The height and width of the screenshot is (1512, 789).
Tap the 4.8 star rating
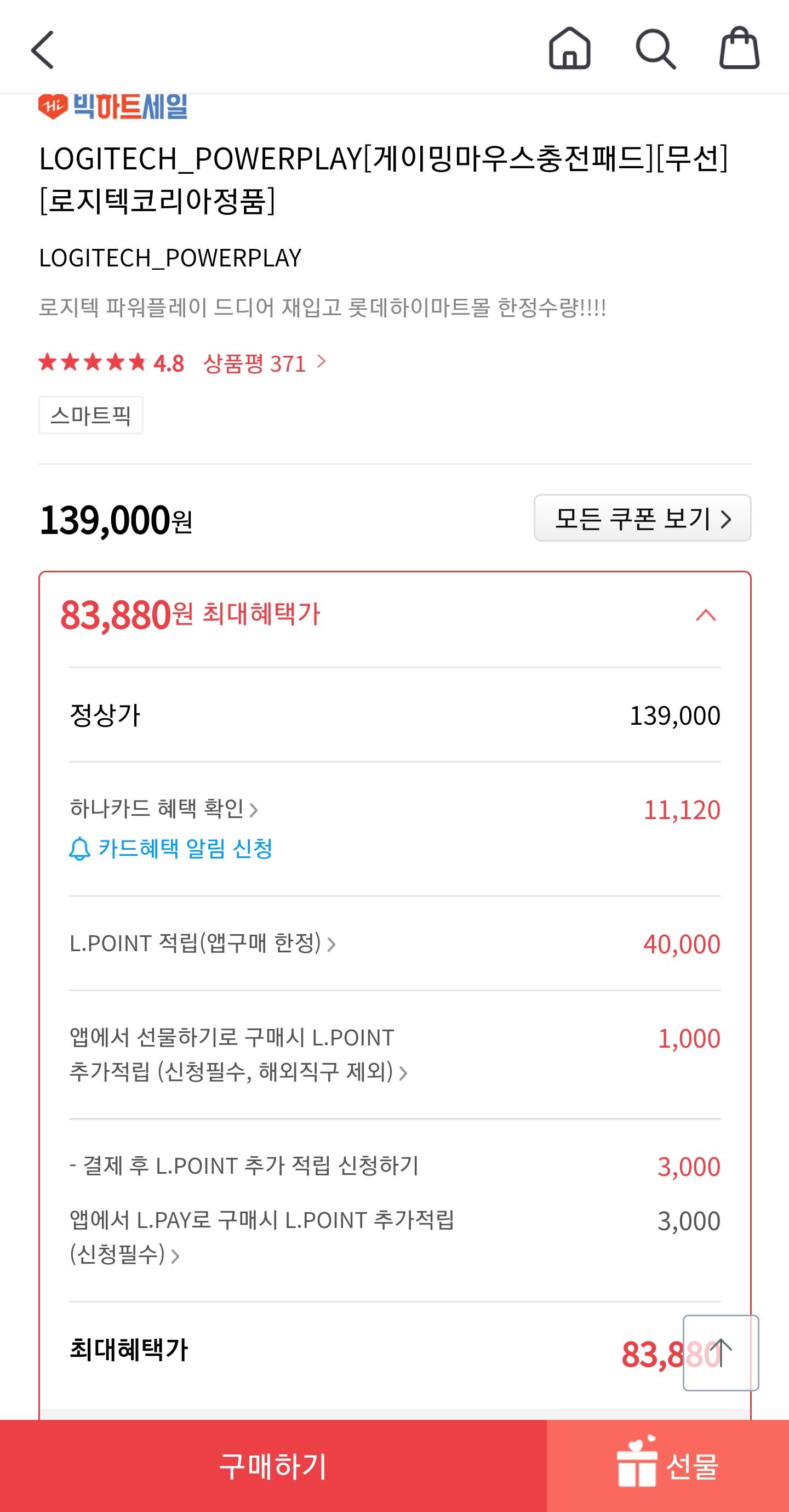click(111, 363)
